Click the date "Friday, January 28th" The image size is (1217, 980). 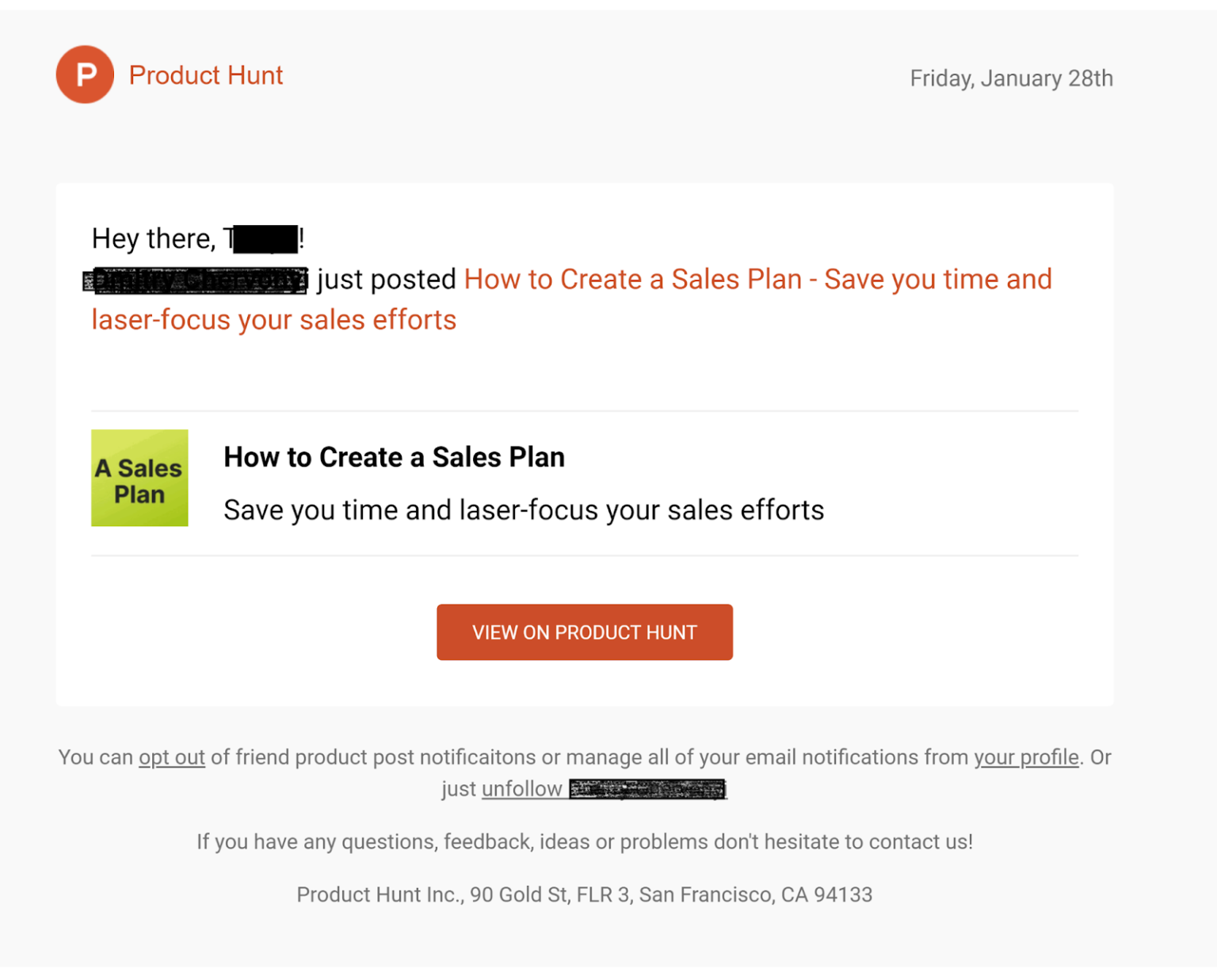[1012, 78]
